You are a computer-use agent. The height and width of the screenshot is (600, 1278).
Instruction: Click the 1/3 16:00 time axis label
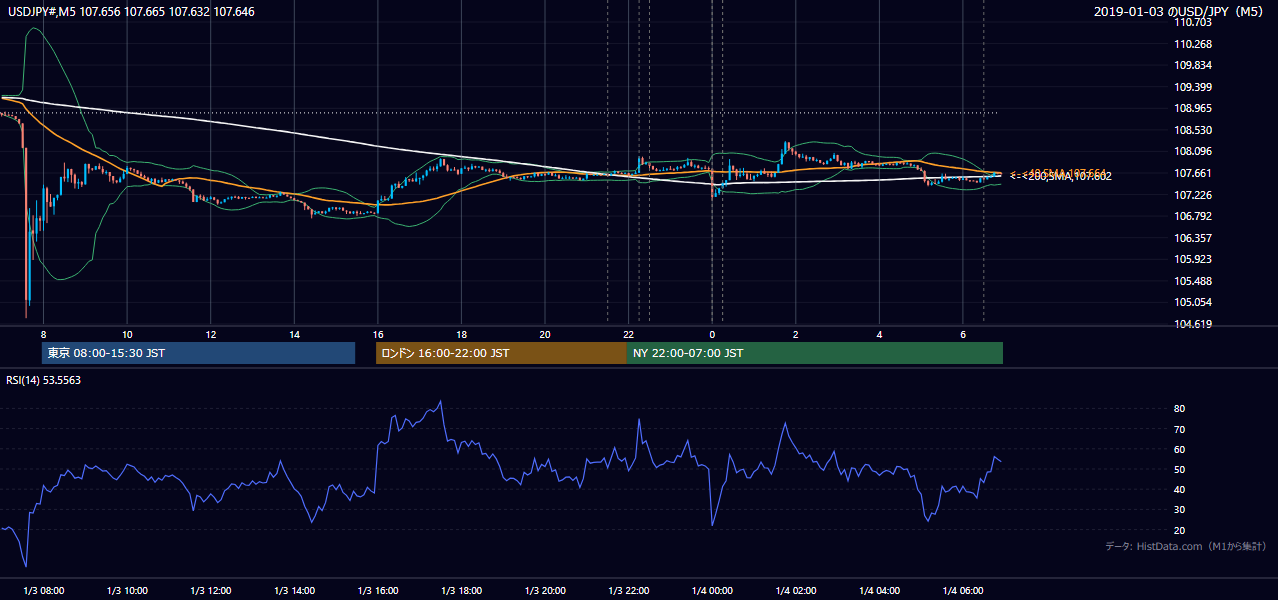click(x=377, y=591)
